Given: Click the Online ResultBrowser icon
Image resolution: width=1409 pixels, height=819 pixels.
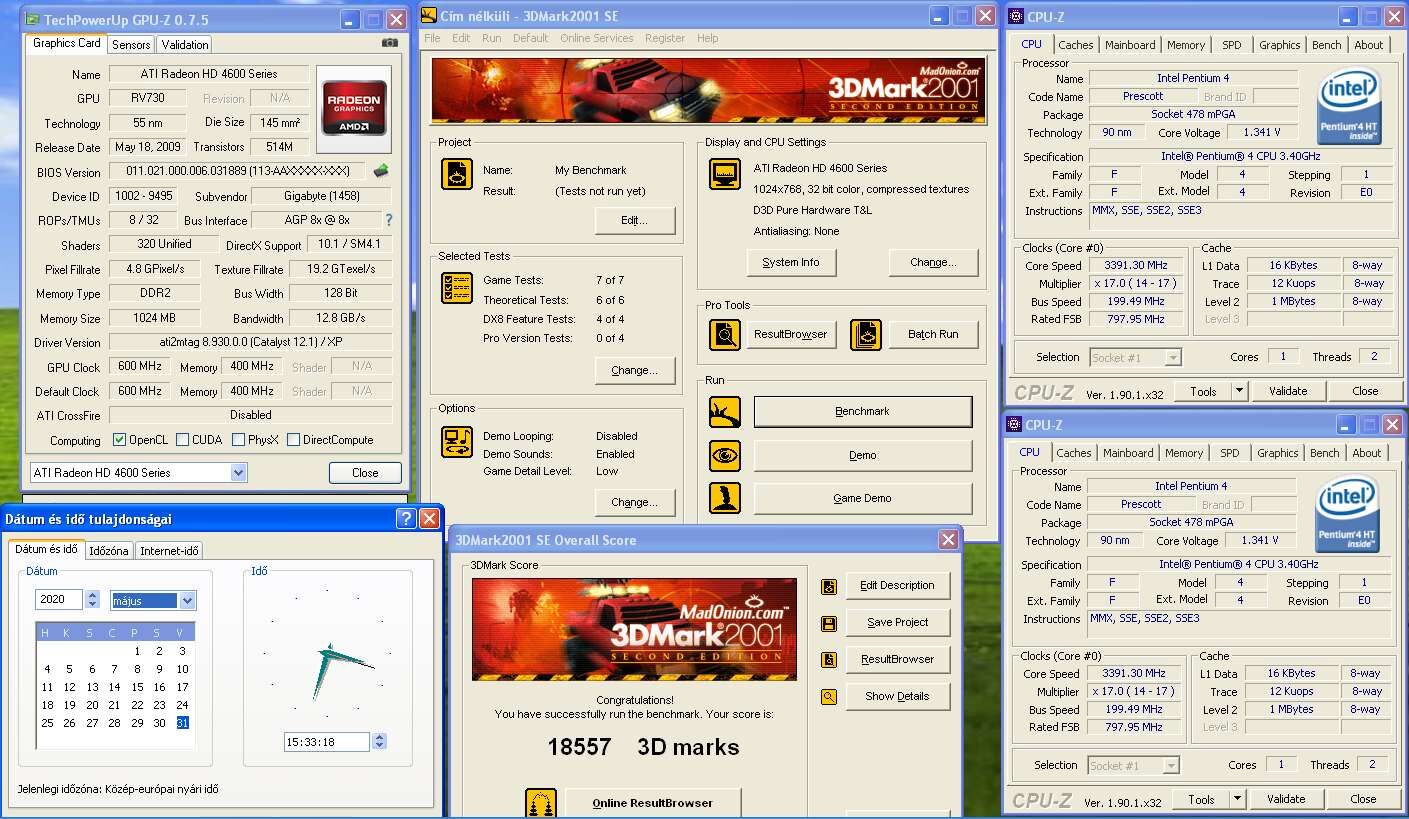Looking at the screenshot, I should click(x=541, y=803).
